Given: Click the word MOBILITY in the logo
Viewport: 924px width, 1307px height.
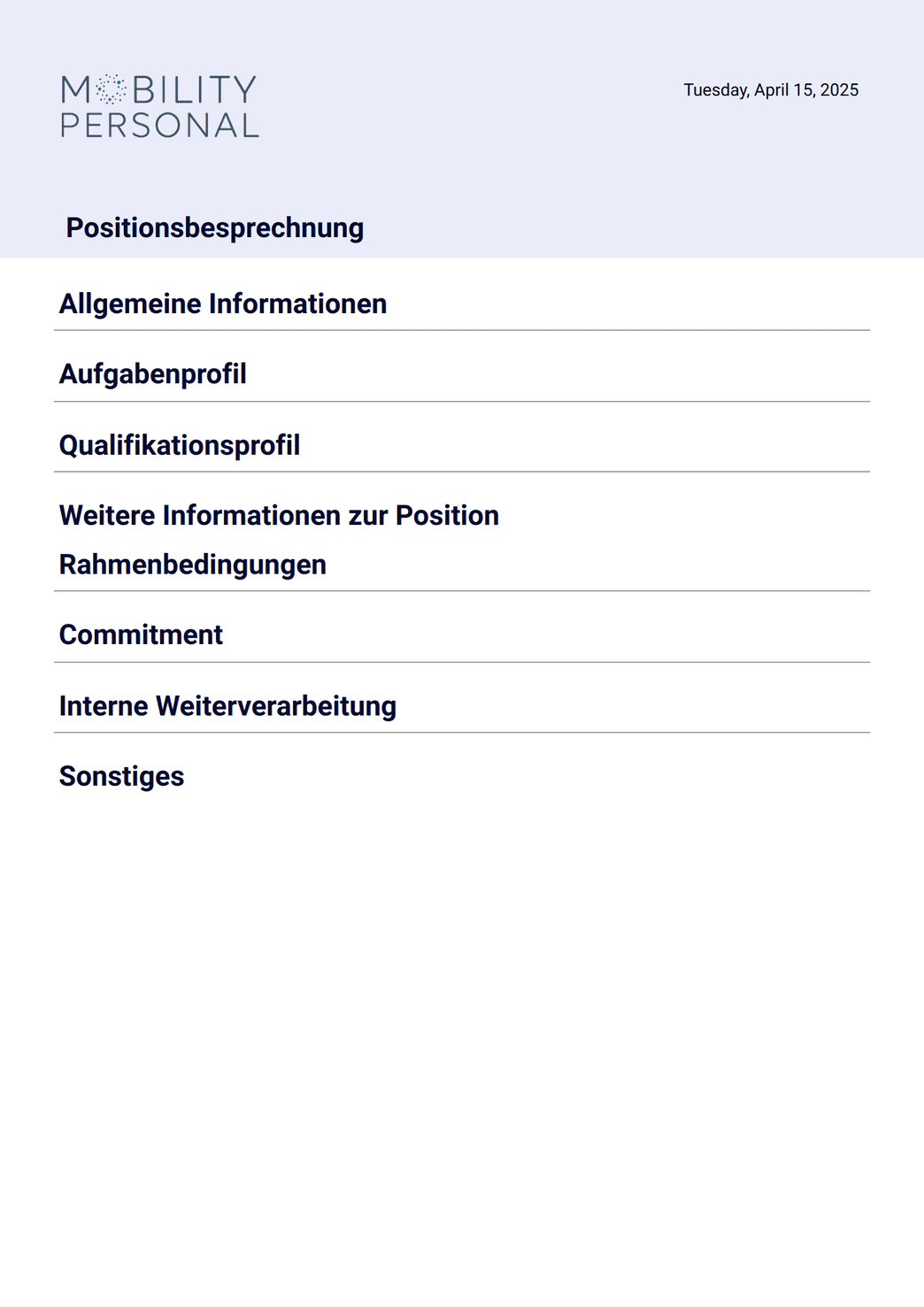Looking at the screenshot, I should [x=159, y=89].
